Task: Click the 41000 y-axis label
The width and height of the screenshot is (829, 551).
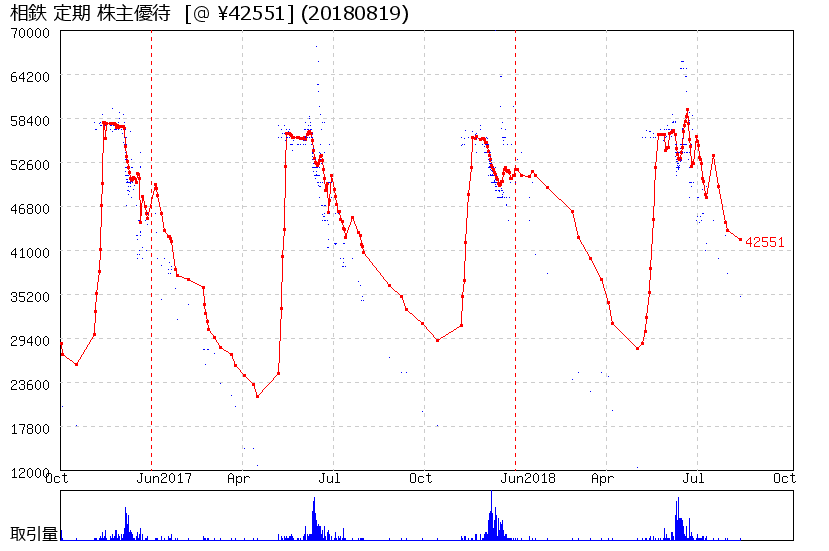Action: (30, 252)
